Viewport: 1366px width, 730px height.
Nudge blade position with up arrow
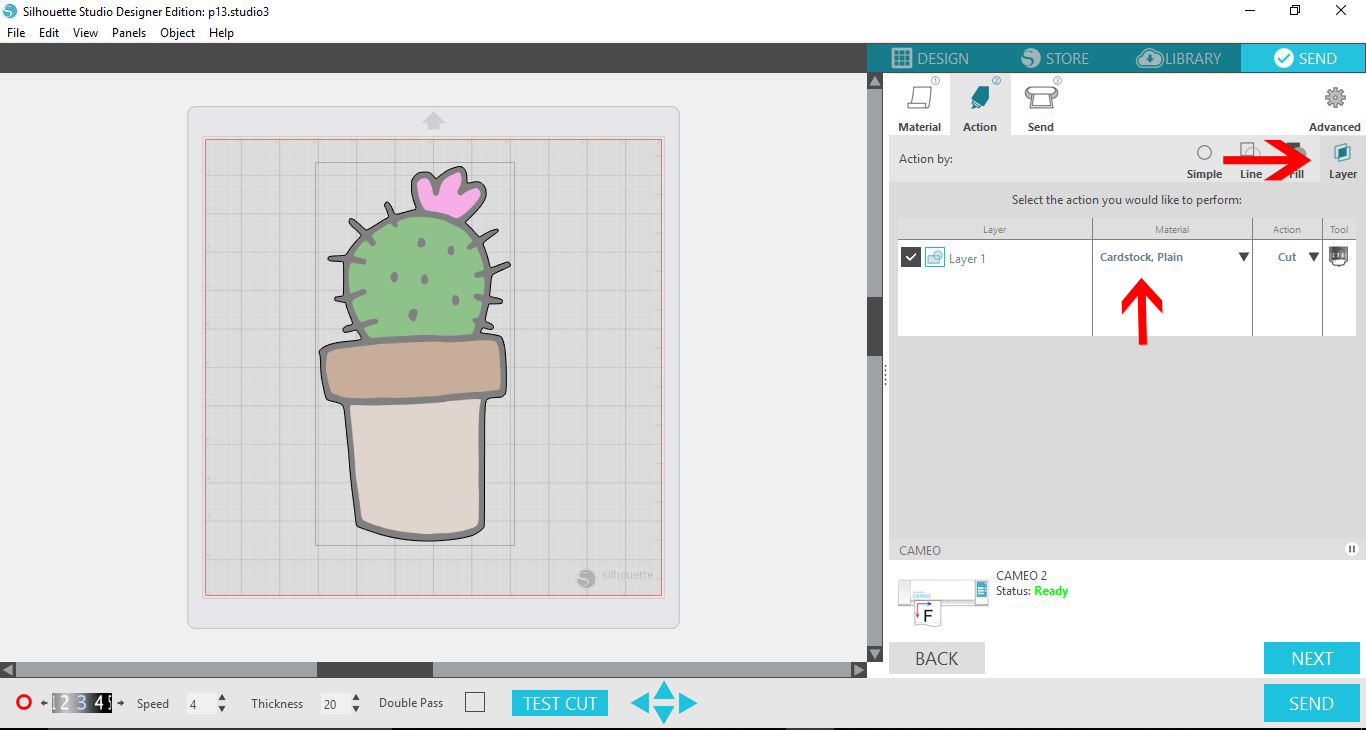click(x=664, y=689)
